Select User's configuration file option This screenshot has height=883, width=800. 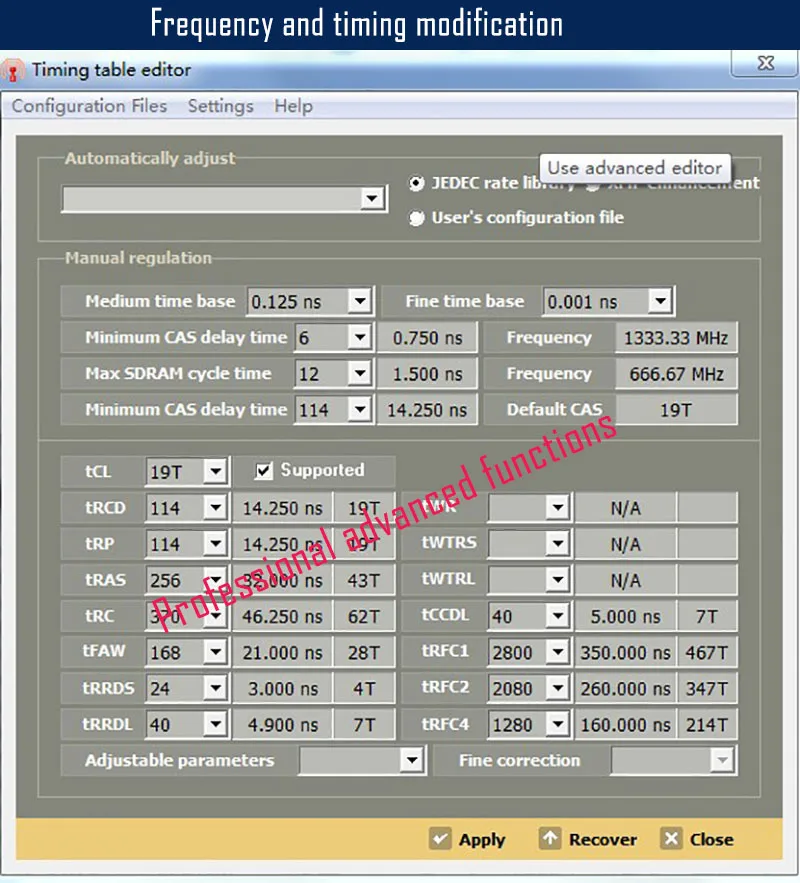point(417,218)
